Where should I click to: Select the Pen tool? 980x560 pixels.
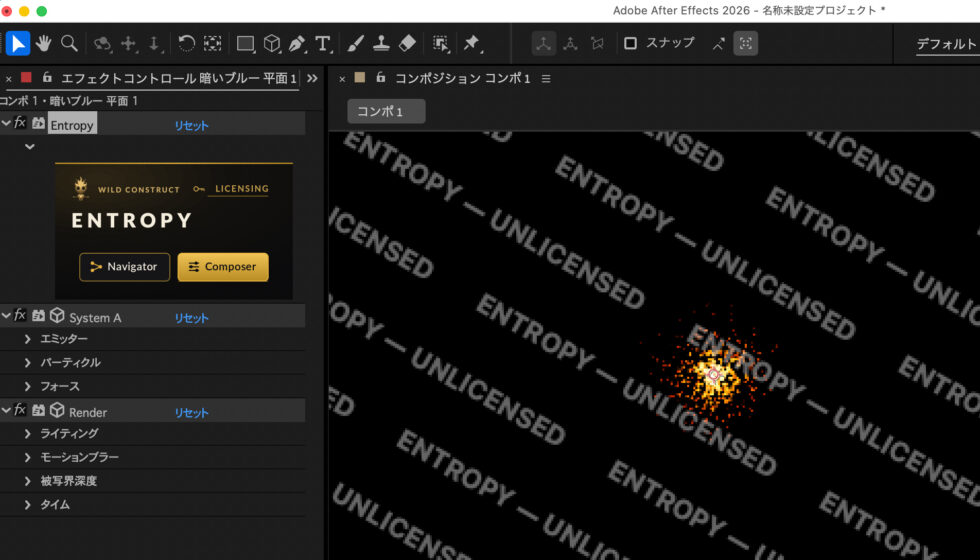298,43
